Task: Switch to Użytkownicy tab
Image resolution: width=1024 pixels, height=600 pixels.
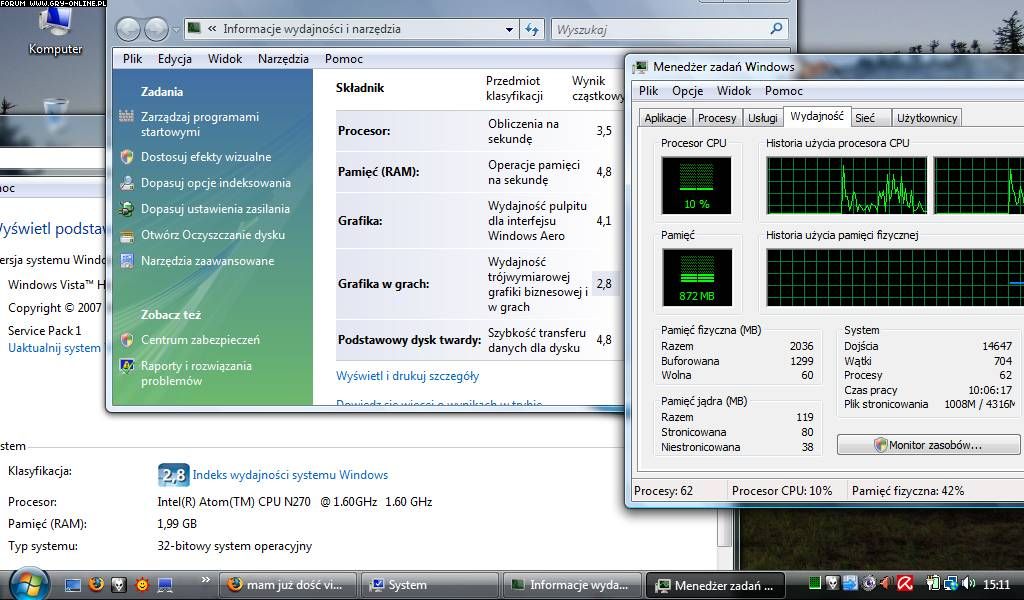Action: pos(926,118)
